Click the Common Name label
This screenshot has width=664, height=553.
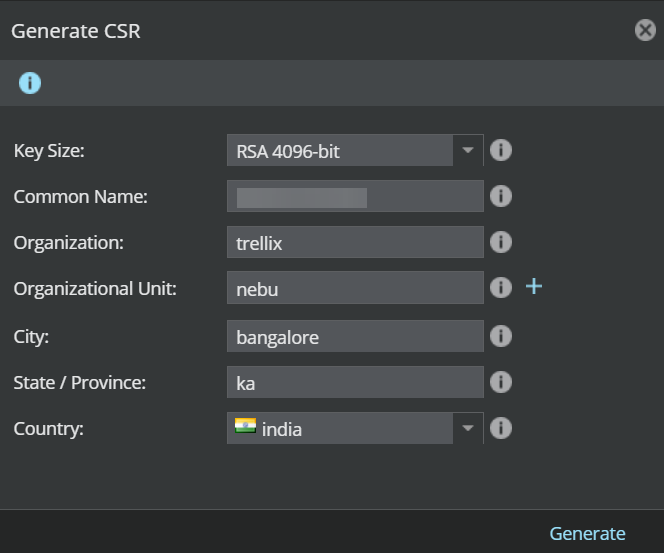80,196
